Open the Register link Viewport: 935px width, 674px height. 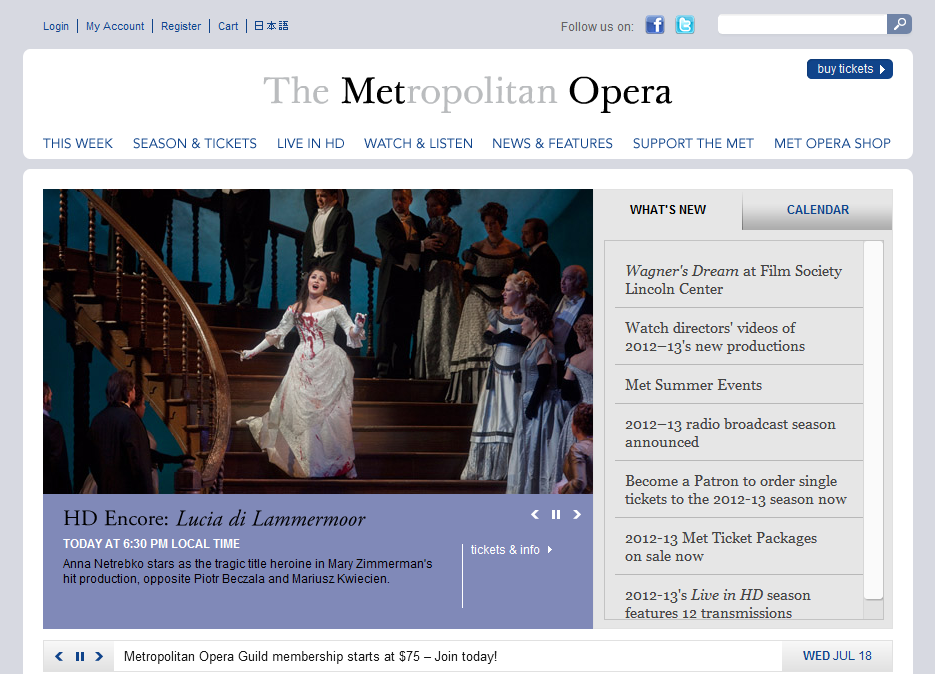(x=181, y=26)
